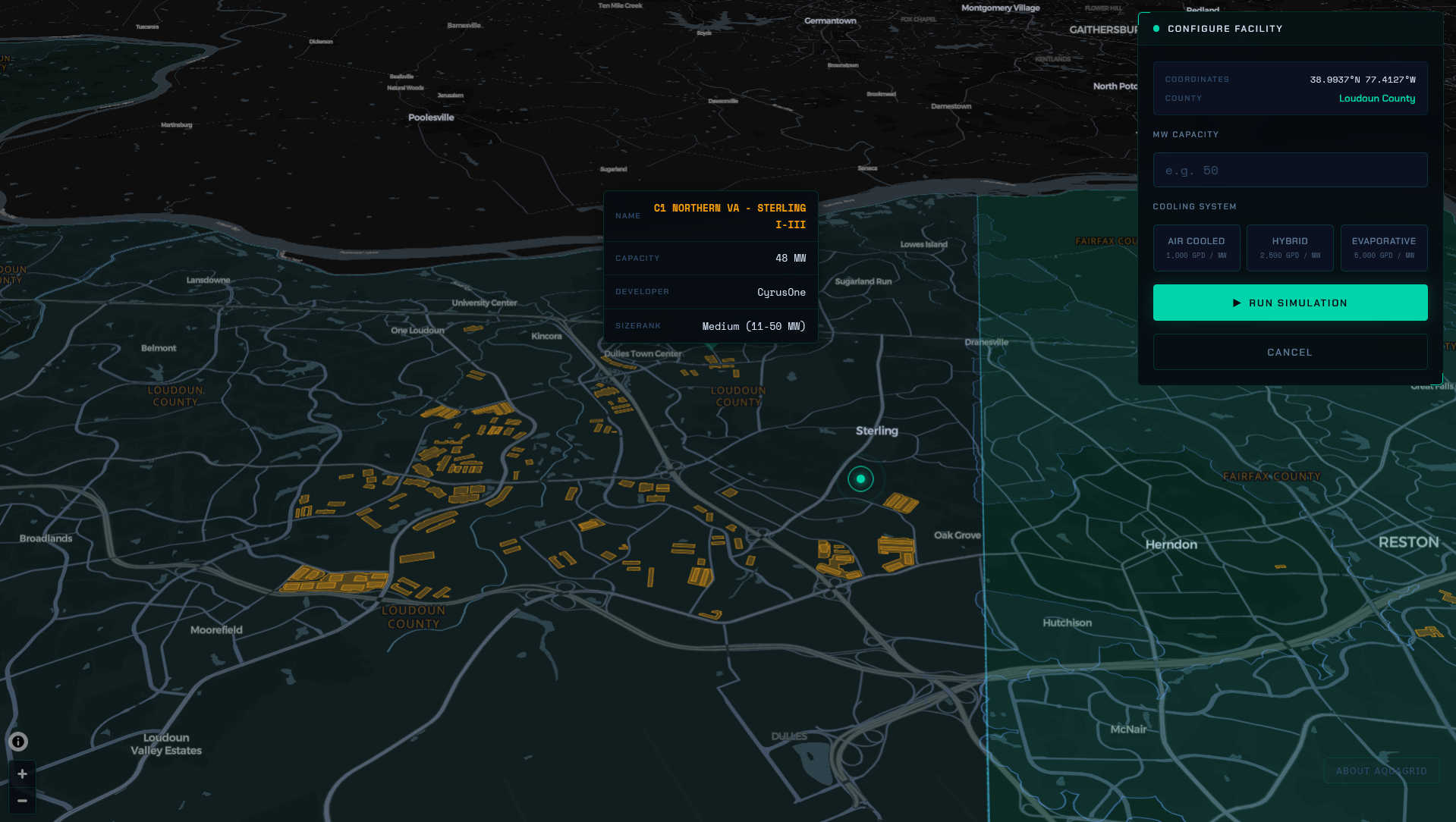The image size is (1456, 822).
Task: Click the map info icon
Action: pyautogui.click(x=18, y=742)
